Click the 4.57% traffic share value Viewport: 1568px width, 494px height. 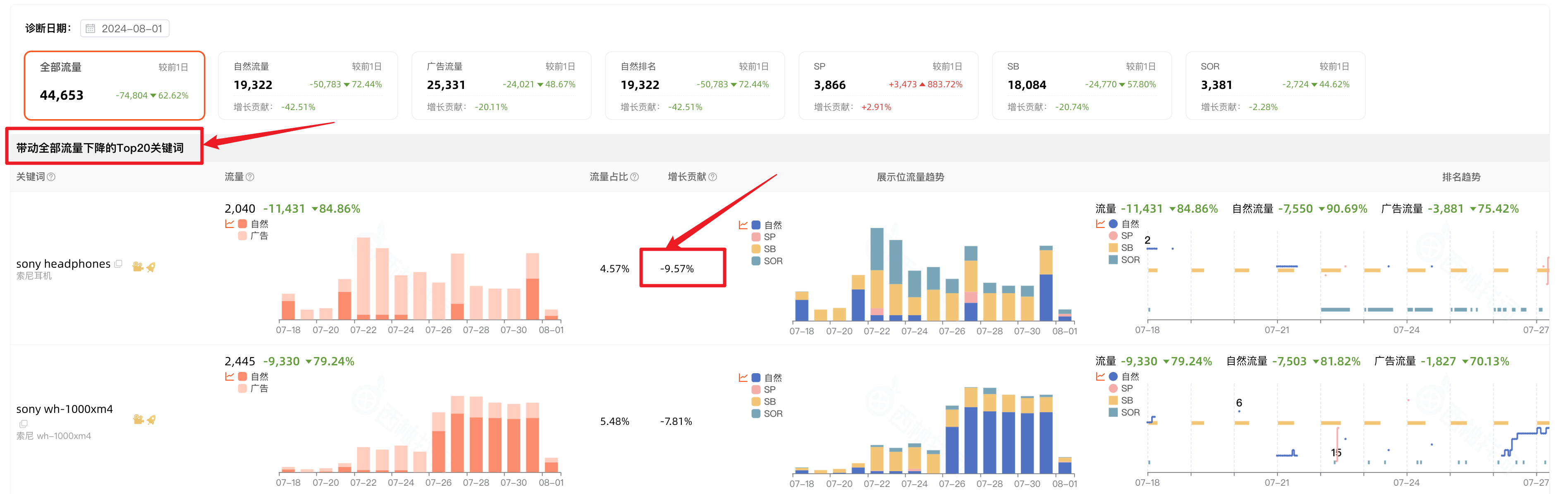615,269
